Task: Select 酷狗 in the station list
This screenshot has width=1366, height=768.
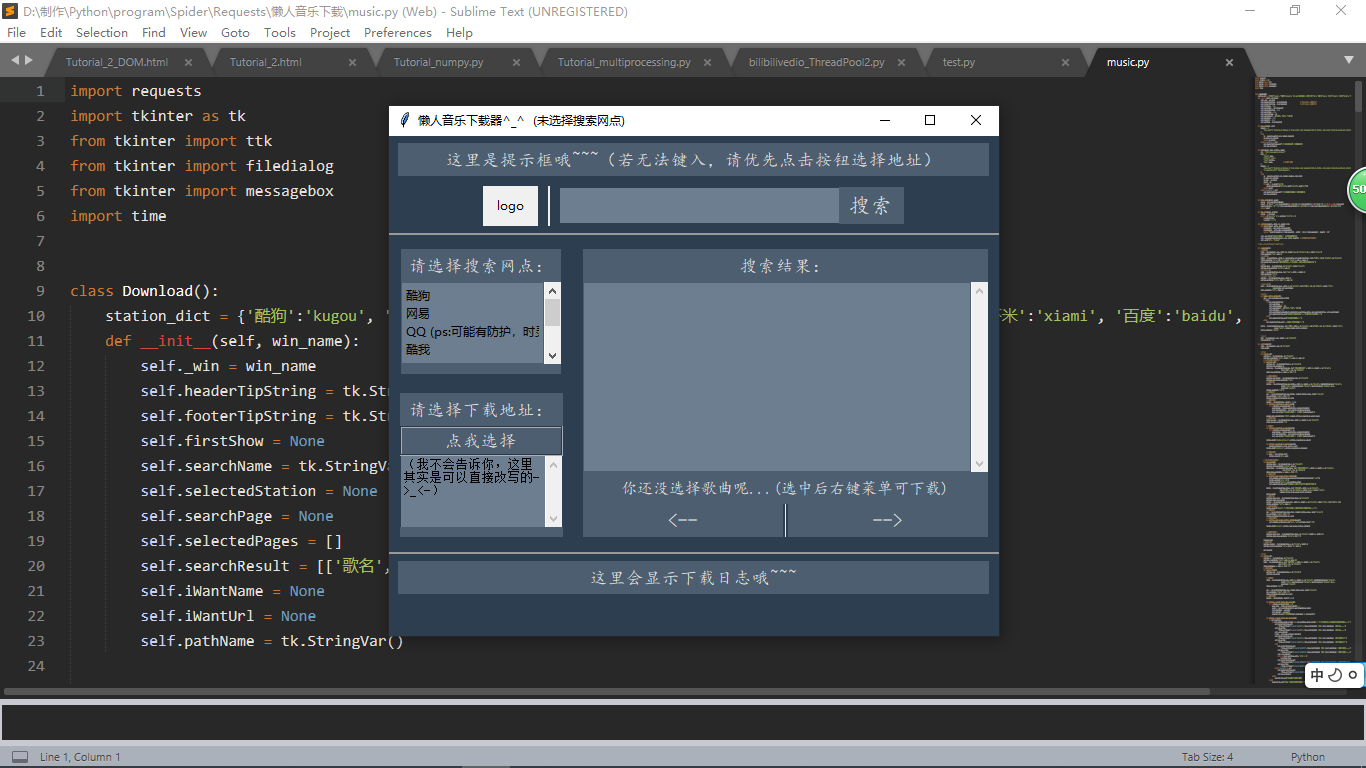Action: 418,296
